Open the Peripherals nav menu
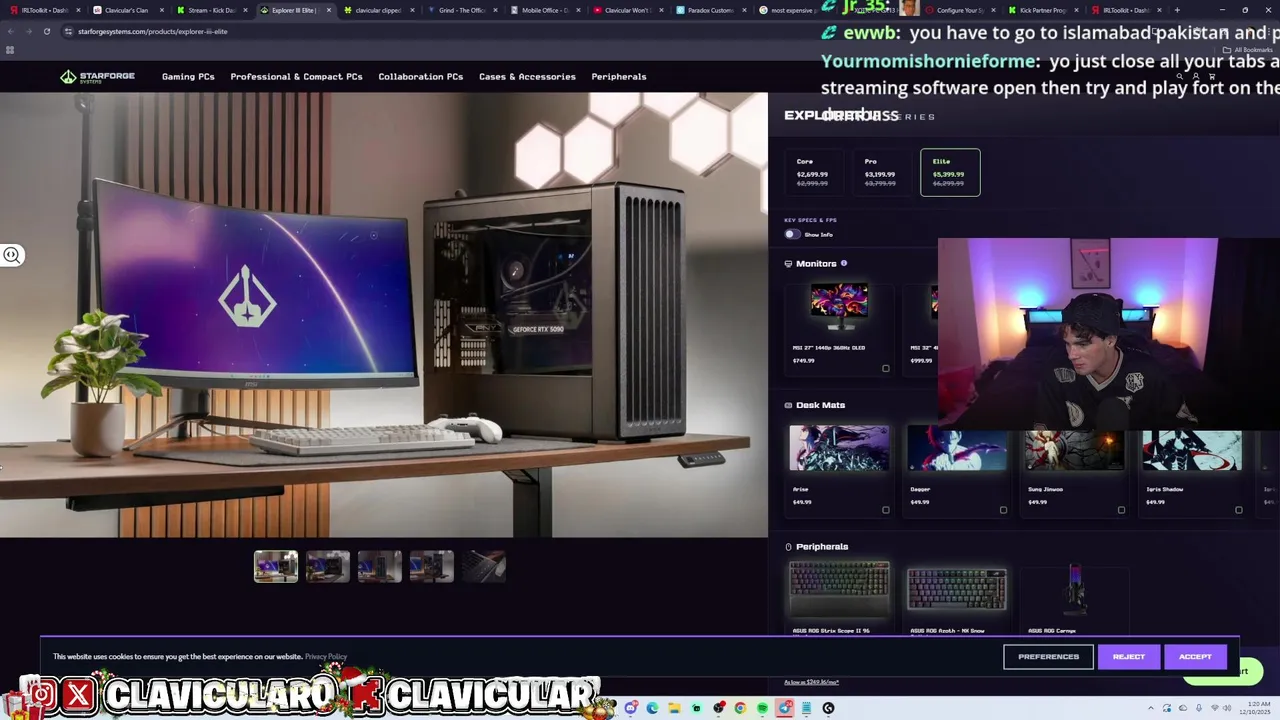Screen dimensions: 1280x720 point(619,77)
